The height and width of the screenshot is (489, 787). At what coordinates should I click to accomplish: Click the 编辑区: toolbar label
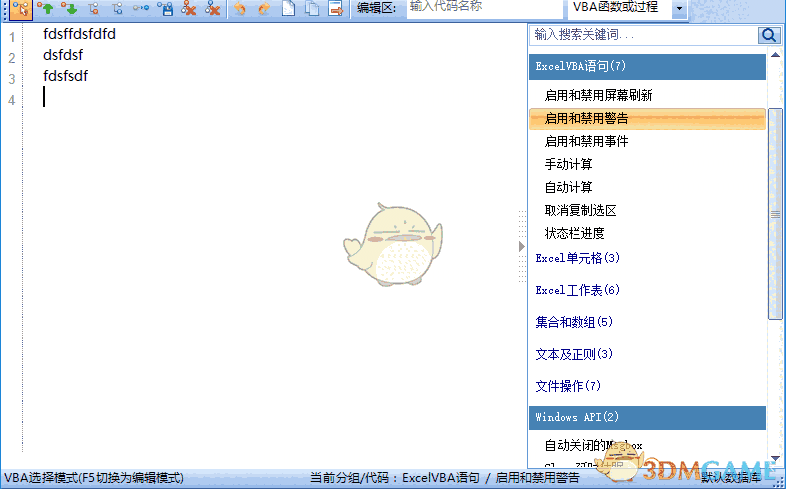pyautogui.click(x=376, y=8)
